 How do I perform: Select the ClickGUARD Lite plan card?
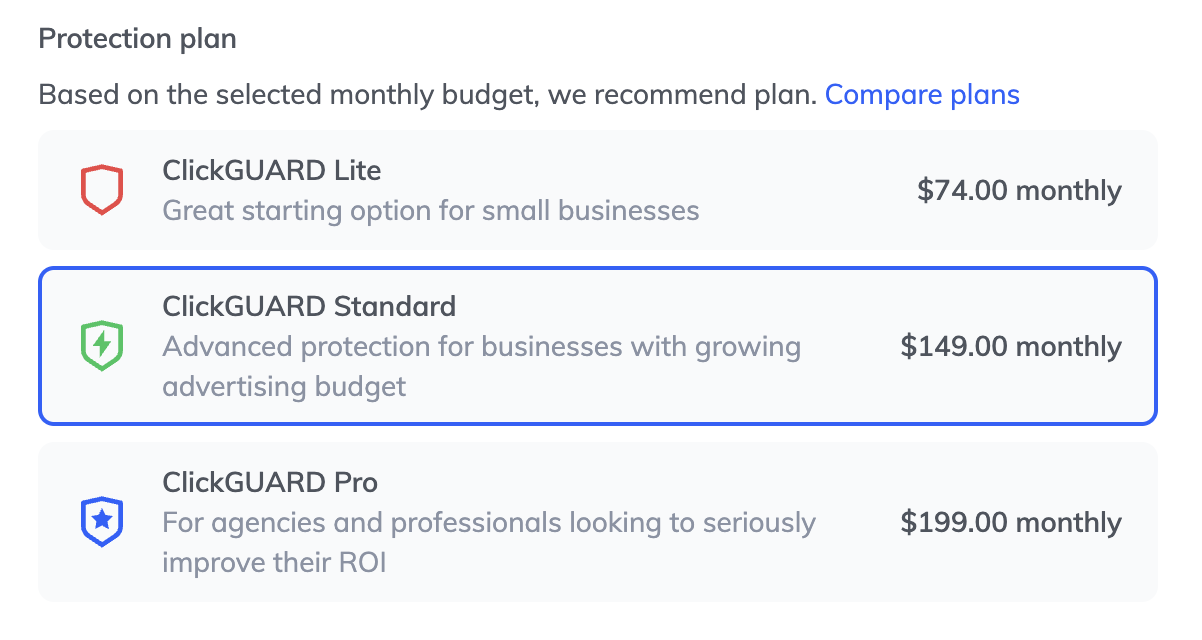tap(598, 190)
